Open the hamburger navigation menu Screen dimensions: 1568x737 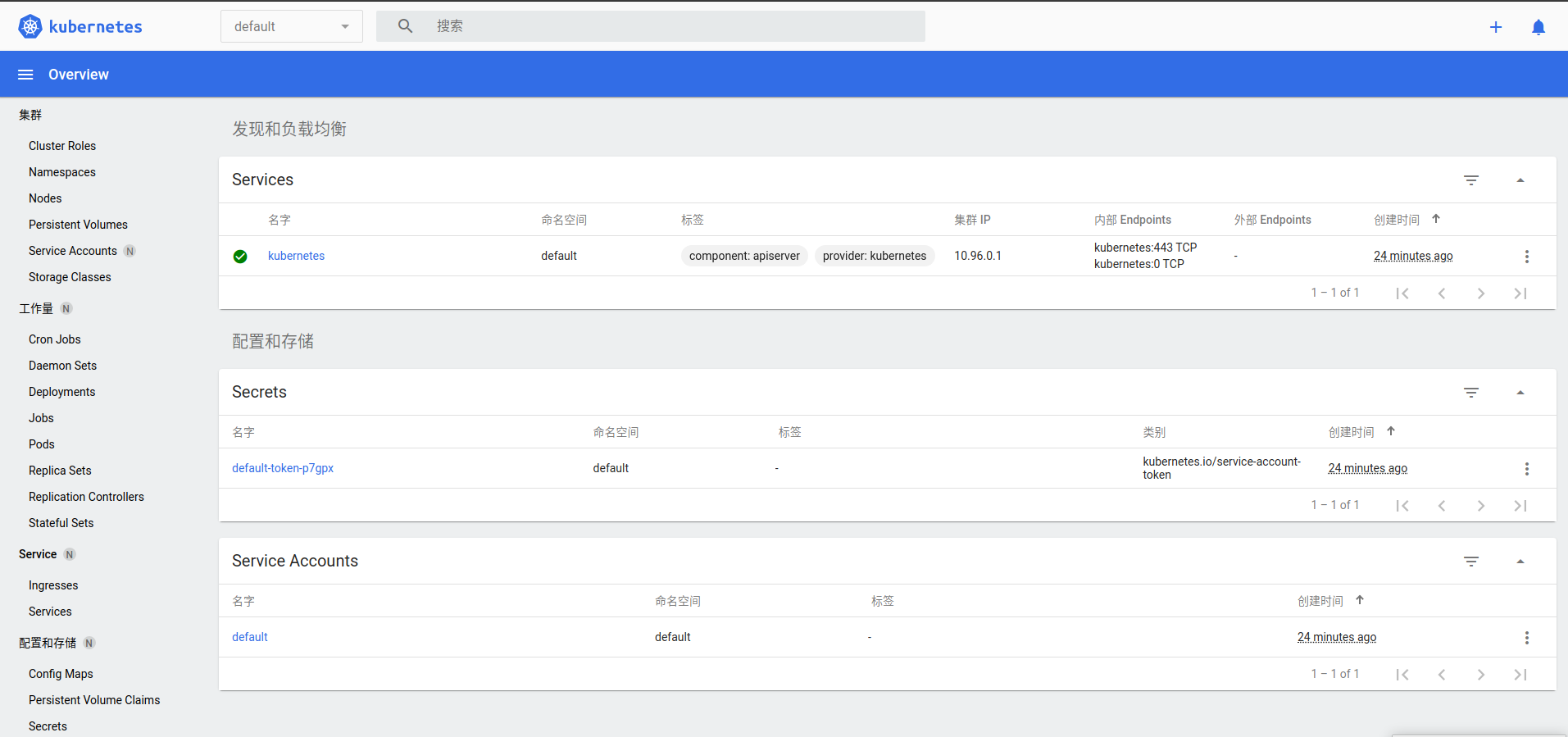pos(25,75)
